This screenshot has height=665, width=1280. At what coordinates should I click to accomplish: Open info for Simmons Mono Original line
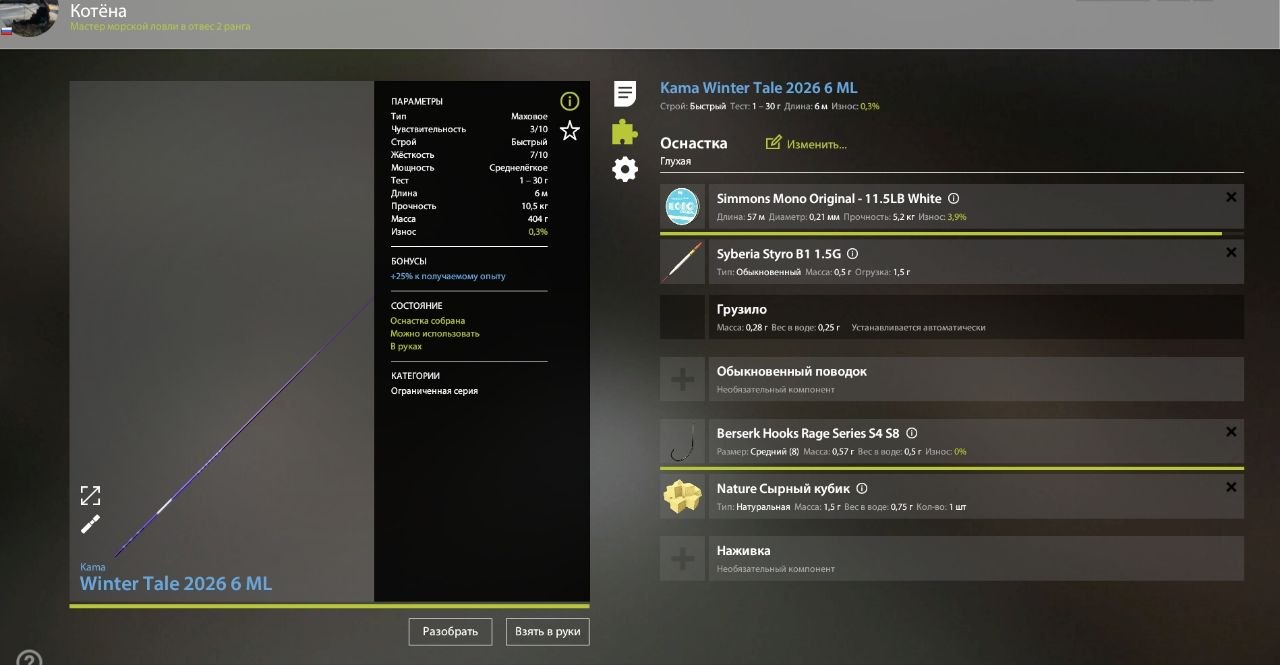(x=953, y=199)
